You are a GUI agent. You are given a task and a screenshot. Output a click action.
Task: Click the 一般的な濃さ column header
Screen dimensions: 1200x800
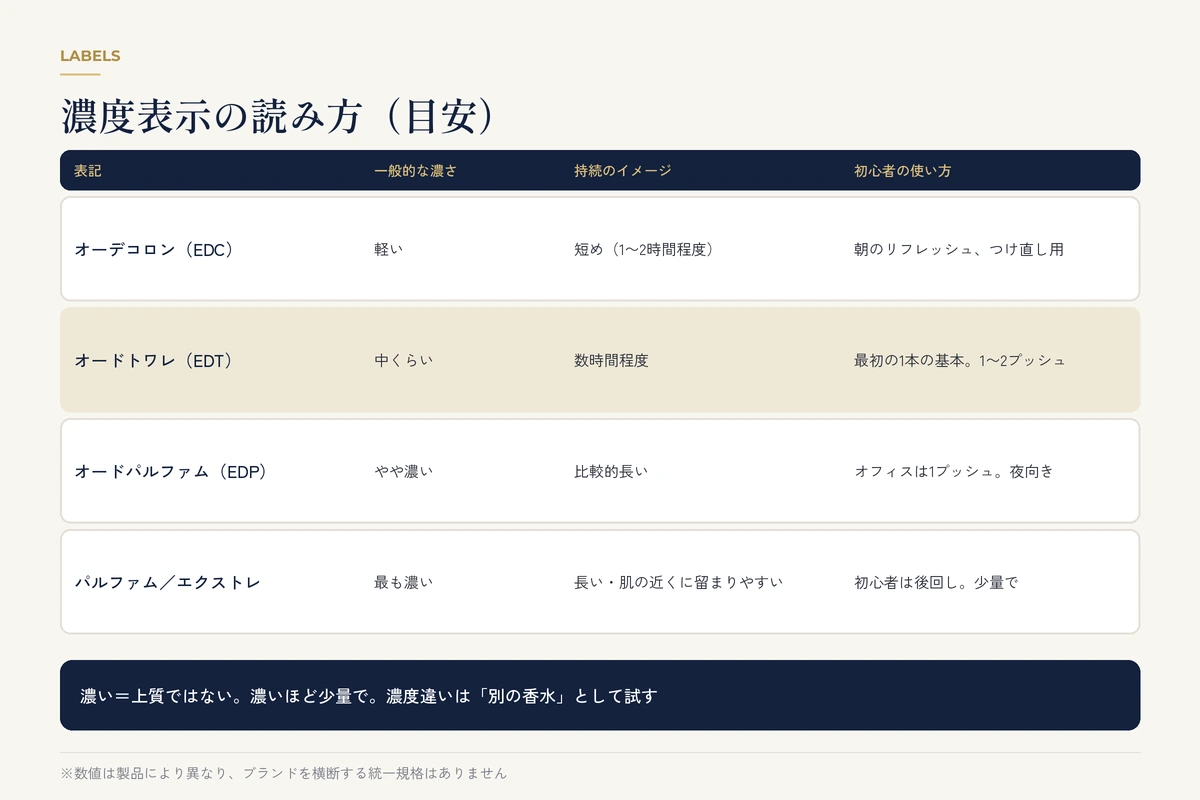(x=415, y=171)
